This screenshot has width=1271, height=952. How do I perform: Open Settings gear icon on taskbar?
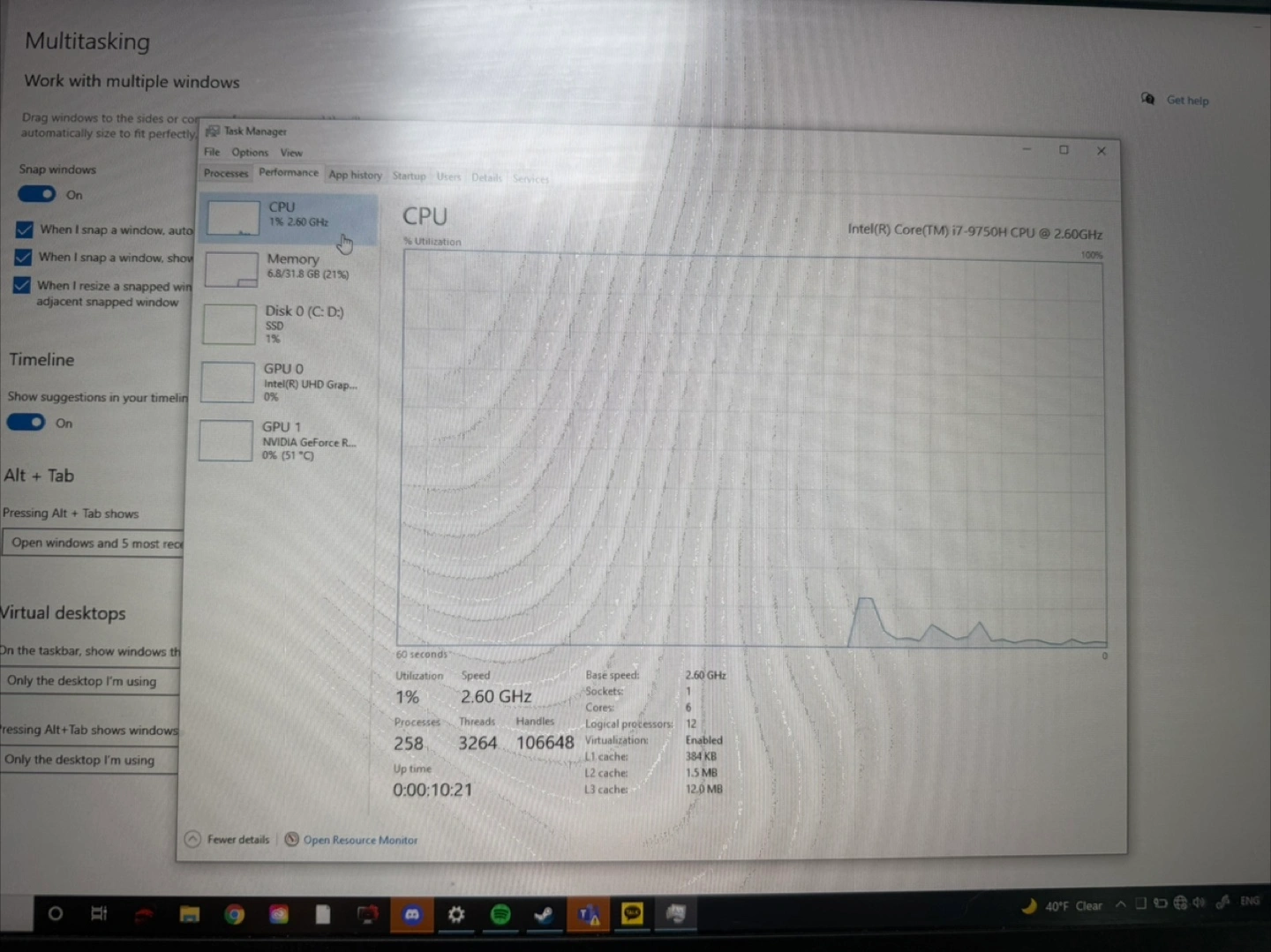455,915
